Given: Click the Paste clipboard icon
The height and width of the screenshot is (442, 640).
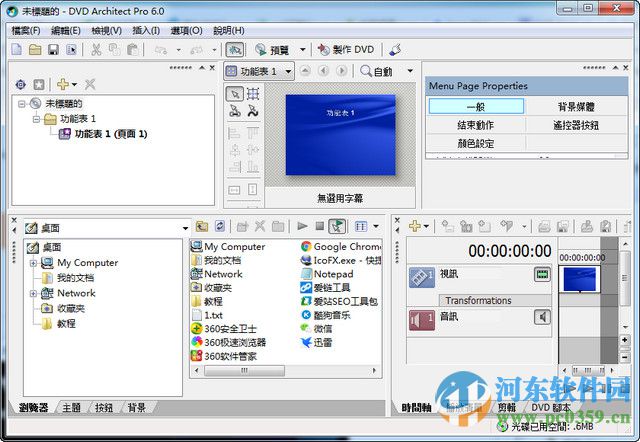Looking at the screenshot, I should (x=133, y=50).
